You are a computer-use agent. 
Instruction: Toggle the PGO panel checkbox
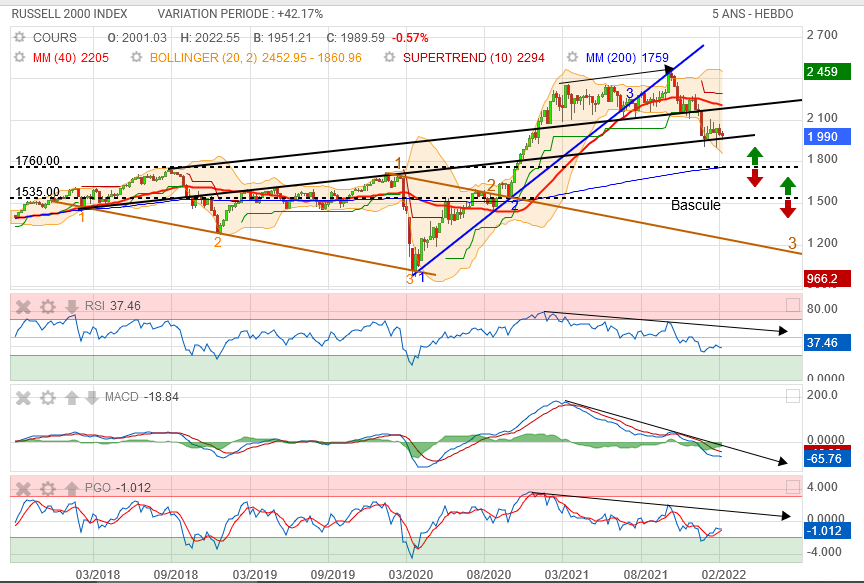click(x=792, y=487)
